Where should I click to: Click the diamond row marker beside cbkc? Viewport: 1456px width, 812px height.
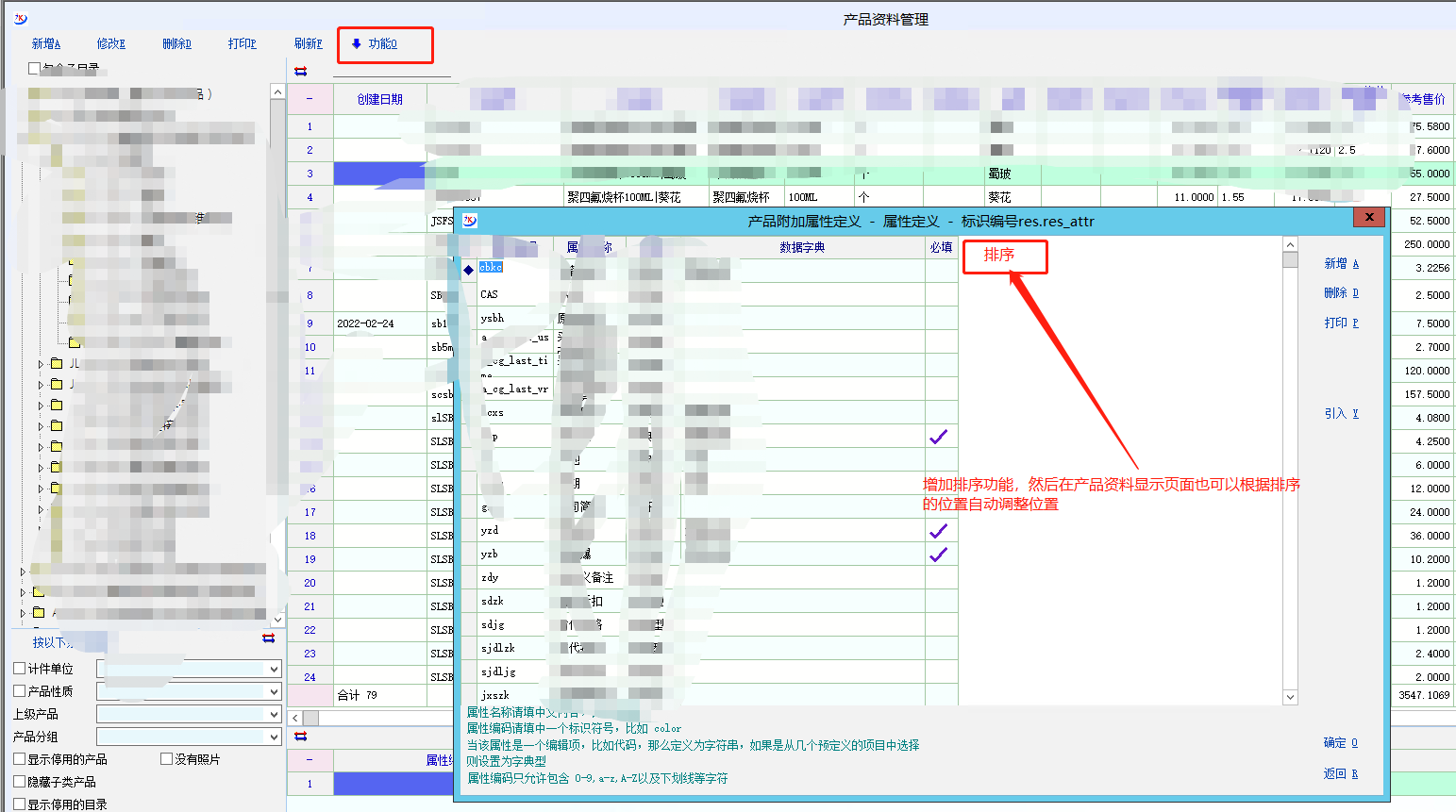468,270
